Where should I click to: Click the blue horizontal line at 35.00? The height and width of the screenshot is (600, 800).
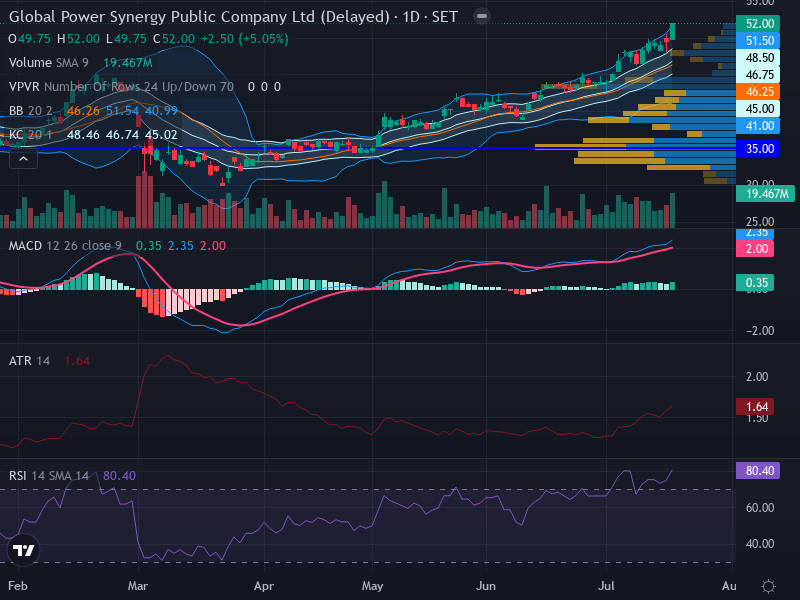(367, 148)
